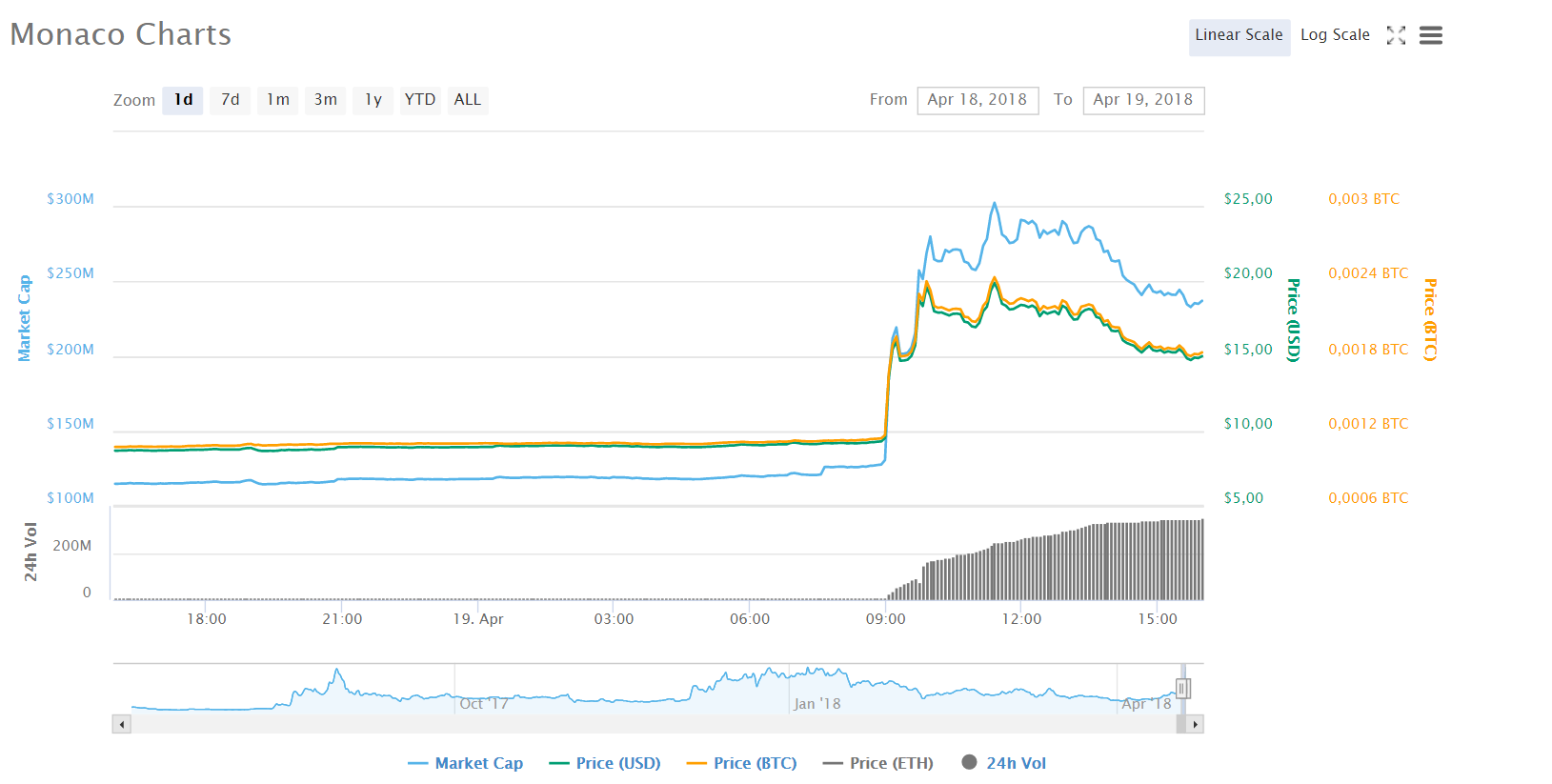Click the 19. Apr axis label
This screenshot has width=1552, height=784.
click(x=478, y=619)
